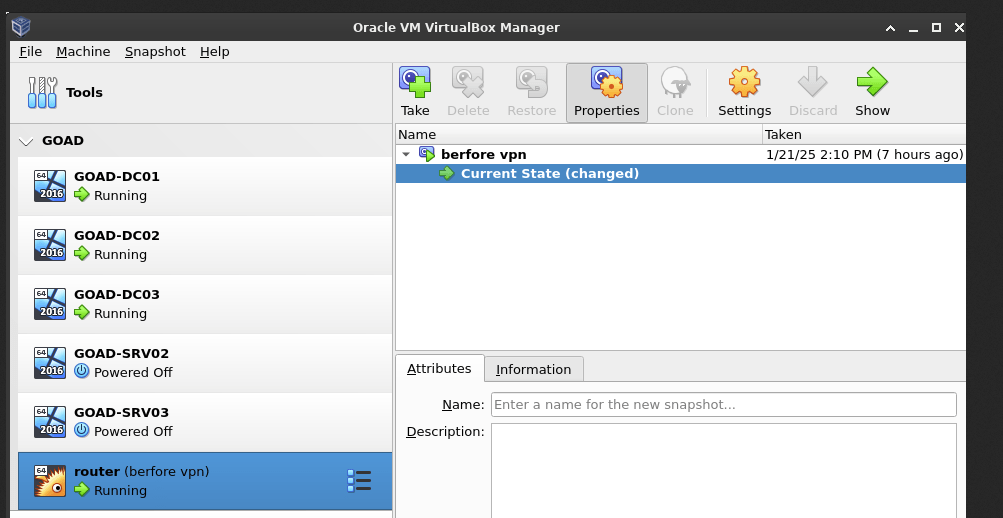Select the Attributes tab
The height and width of the screenshot is (518, 1003).
click(x=439, y=368)
